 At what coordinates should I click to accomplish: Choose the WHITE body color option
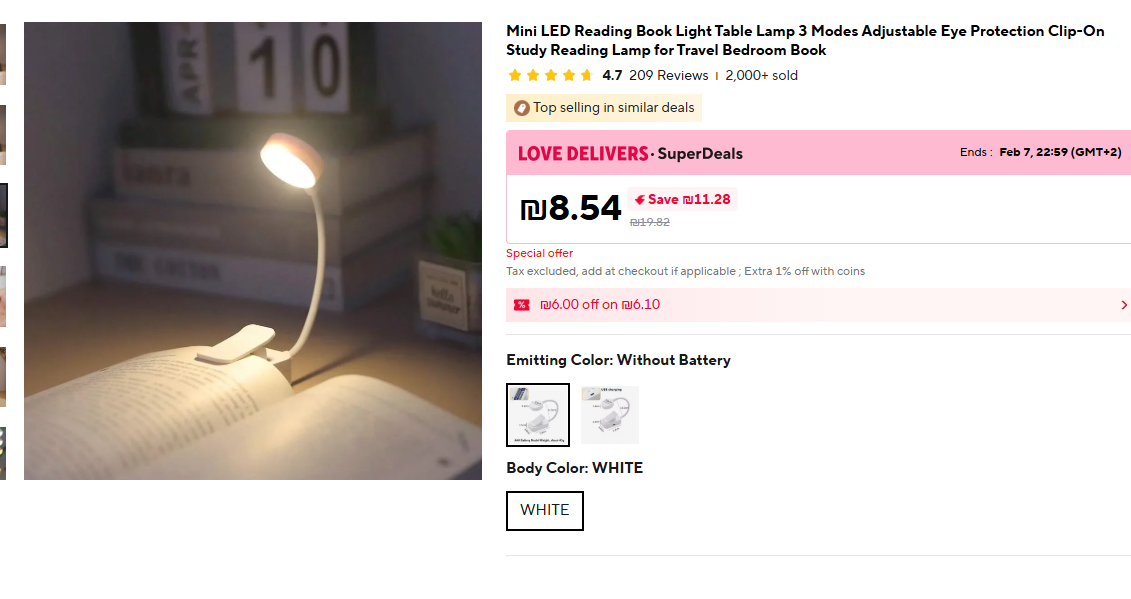point(545,510)
